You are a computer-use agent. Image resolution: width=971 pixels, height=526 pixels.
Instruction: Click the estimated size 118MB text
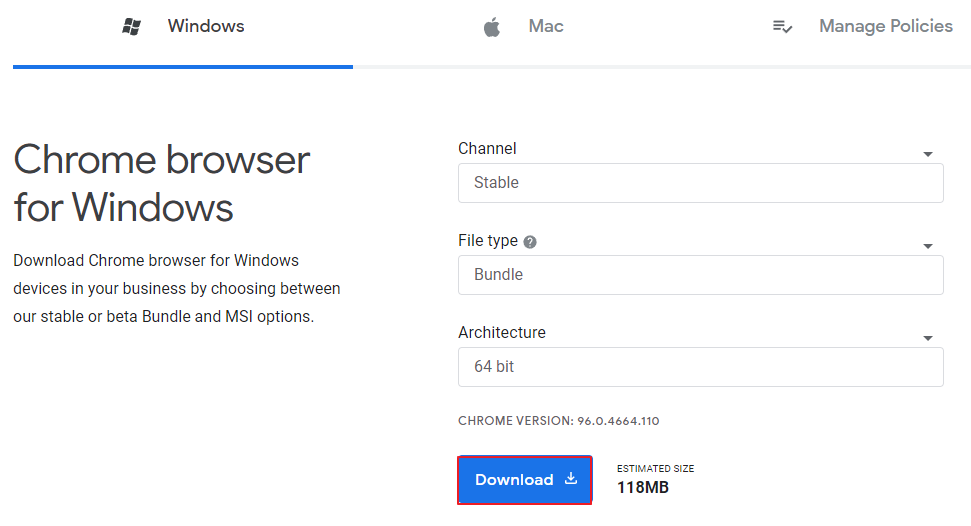[643, 488]
